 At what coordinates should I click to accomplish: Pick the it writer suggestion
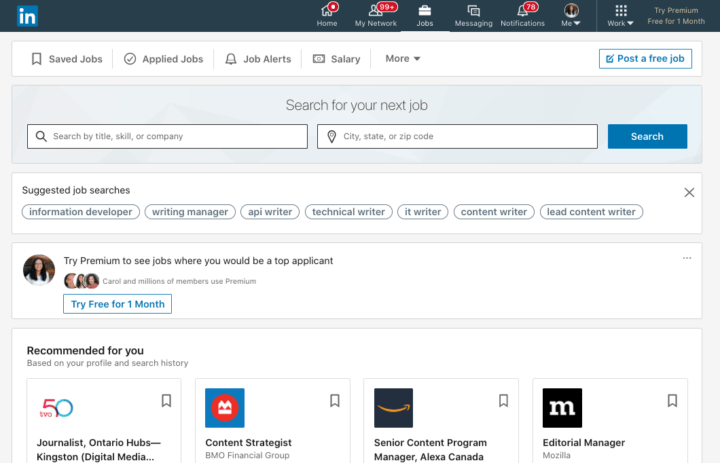(423, 212)
